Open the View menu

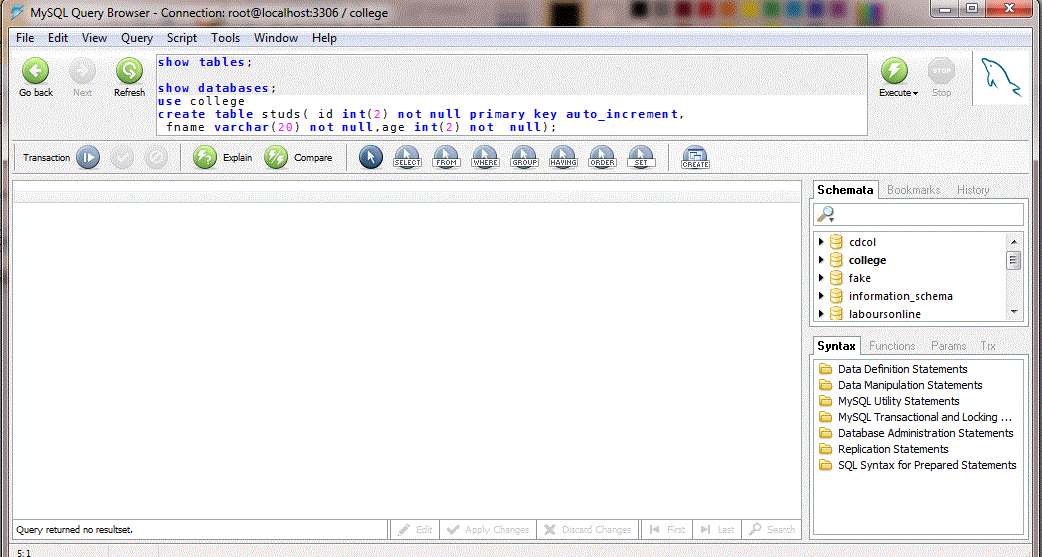point(94,38)
